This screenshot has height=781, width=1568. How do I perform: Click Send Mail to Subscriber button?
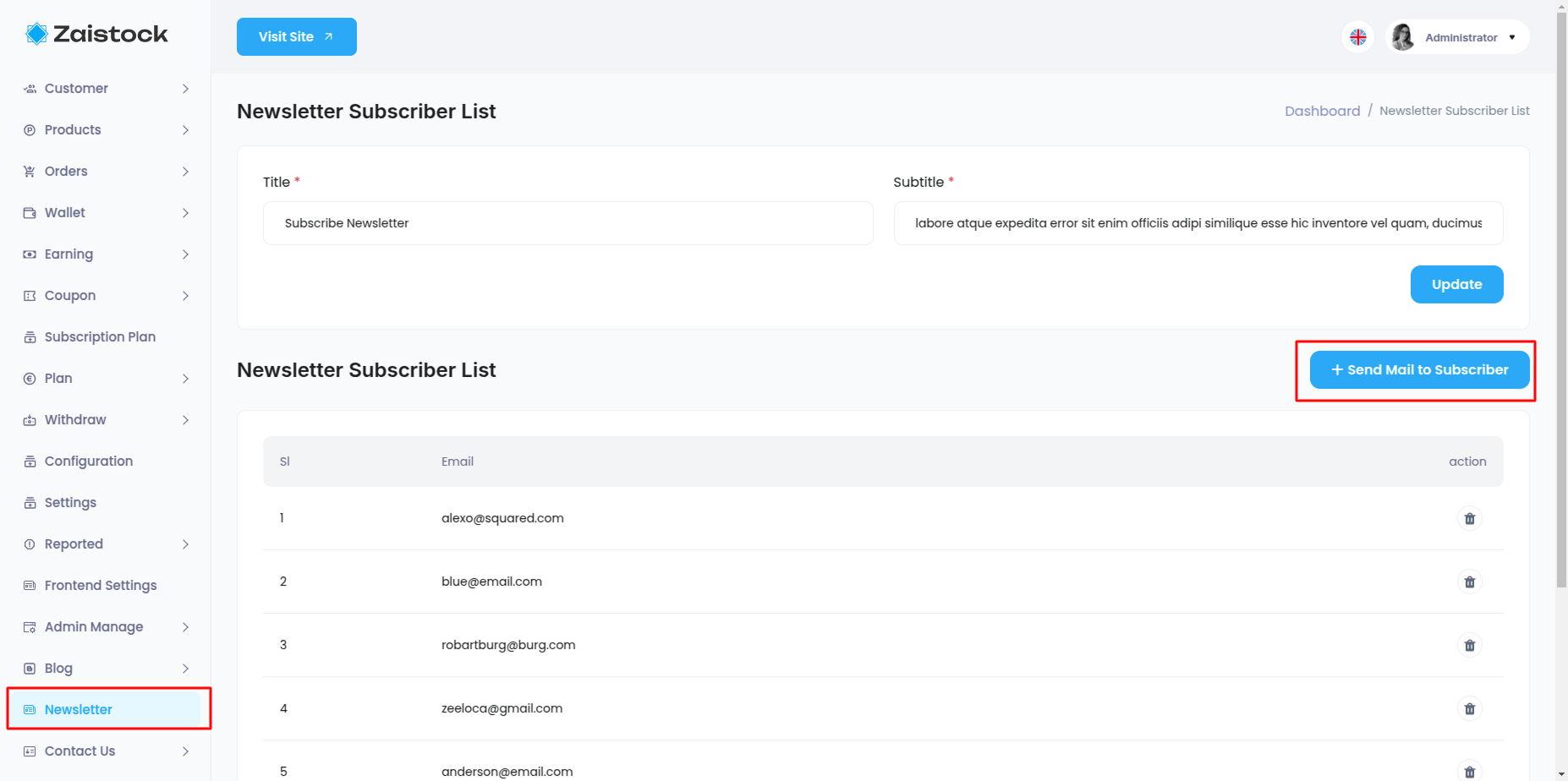pos(1419,370)
